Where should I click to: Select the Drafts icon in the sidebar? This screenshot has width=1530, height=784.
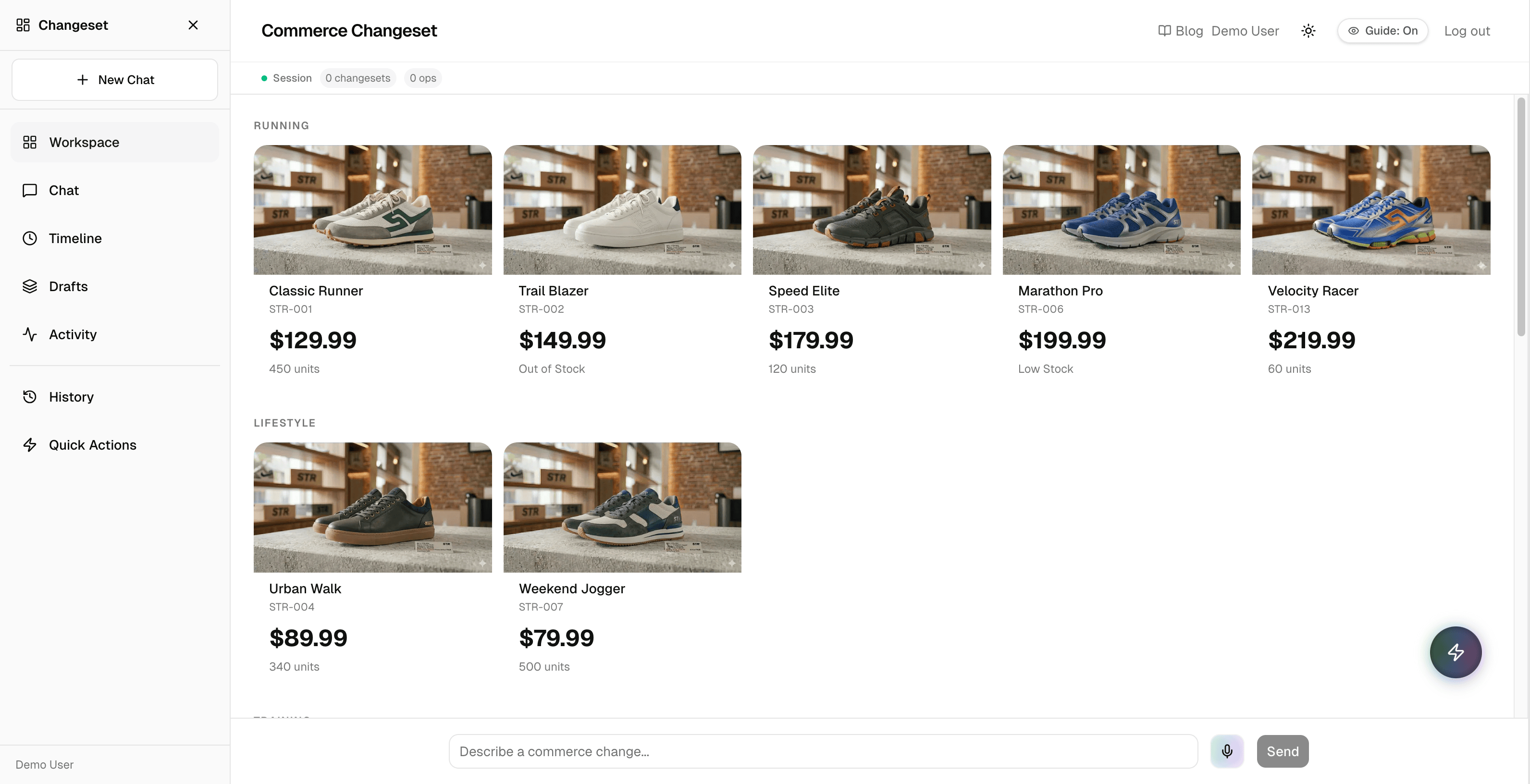(x=30, y=286)
